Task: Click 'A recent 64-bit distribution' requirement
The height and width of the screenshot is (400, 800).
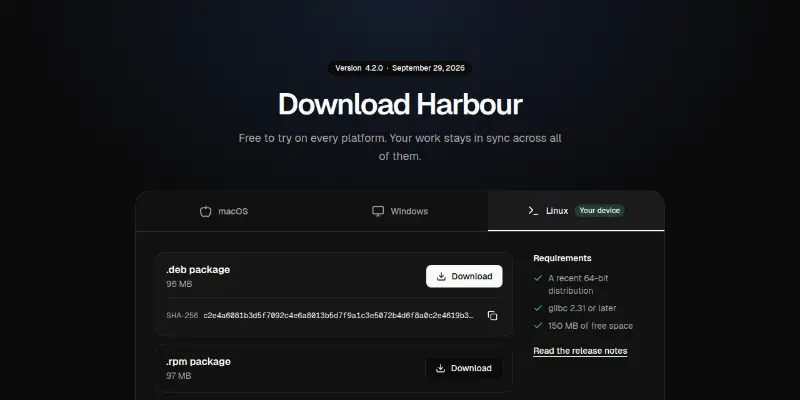Action: pos(578,285)
